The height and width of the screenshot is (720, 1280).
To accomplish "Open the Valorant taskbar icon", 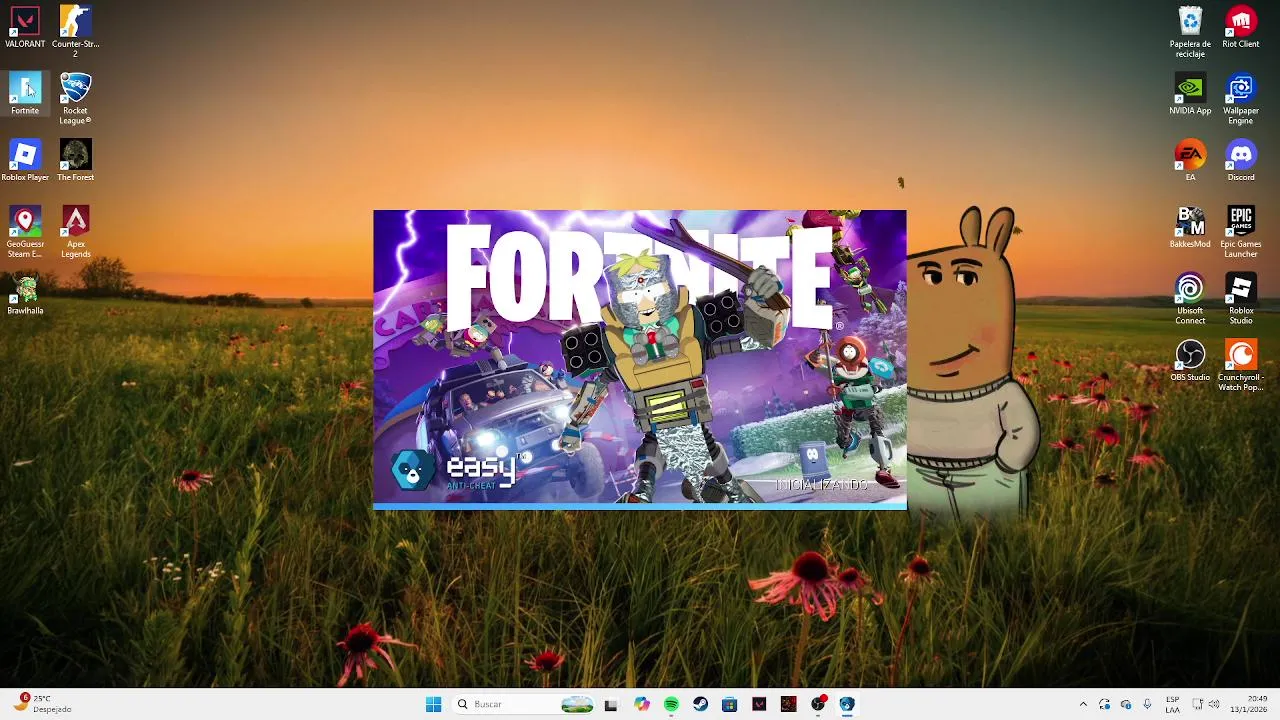I will tap(759, 704).
